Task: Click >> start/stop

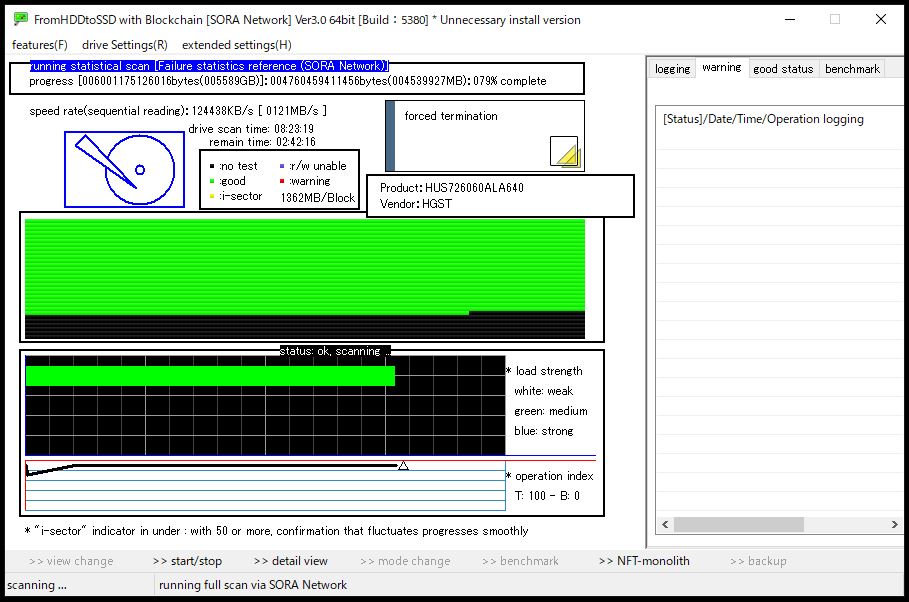Action: pos(187,561)
